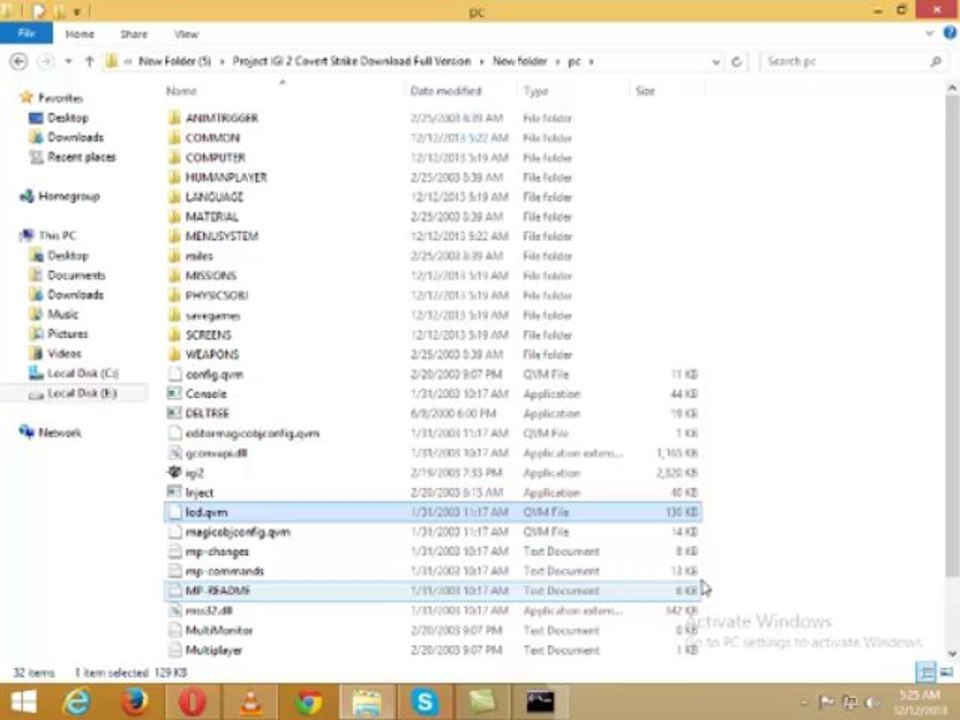960x720 pixels.
Task: Select the Multiplayer text document
Action: (433, 650)
